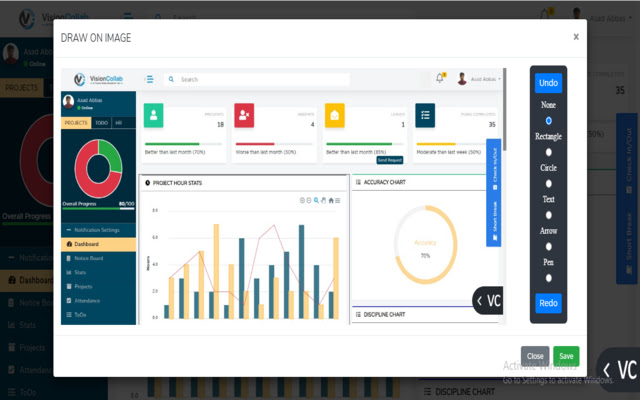This screenshot has height=400, width=640.
Task: Click the red Absents card icon
Action: coord(244,116)
